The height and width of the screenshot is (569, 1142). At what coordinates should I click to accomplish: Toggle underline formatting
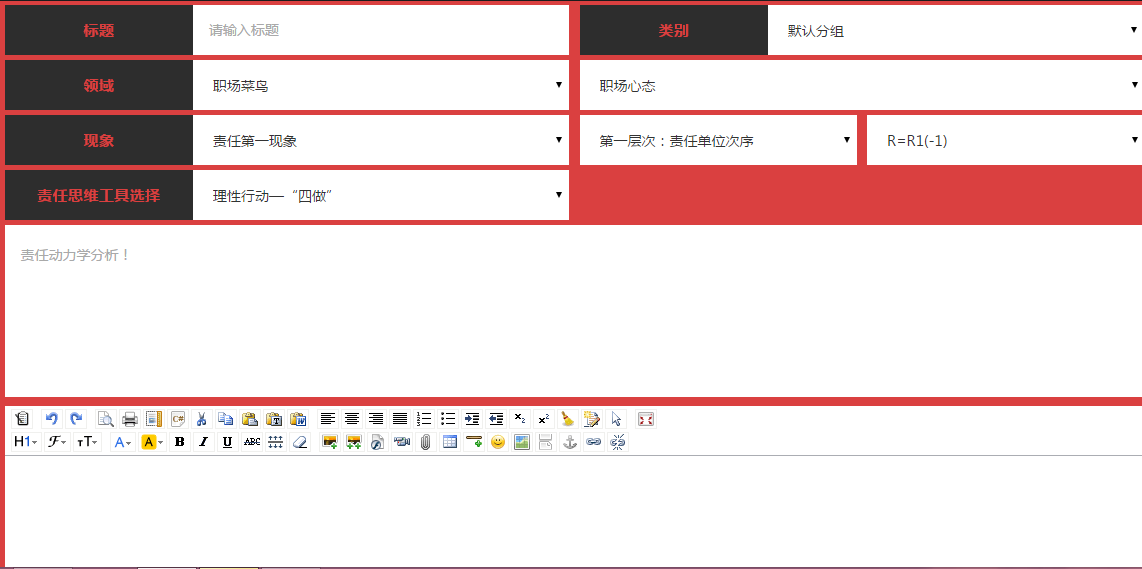coord(228,442)
